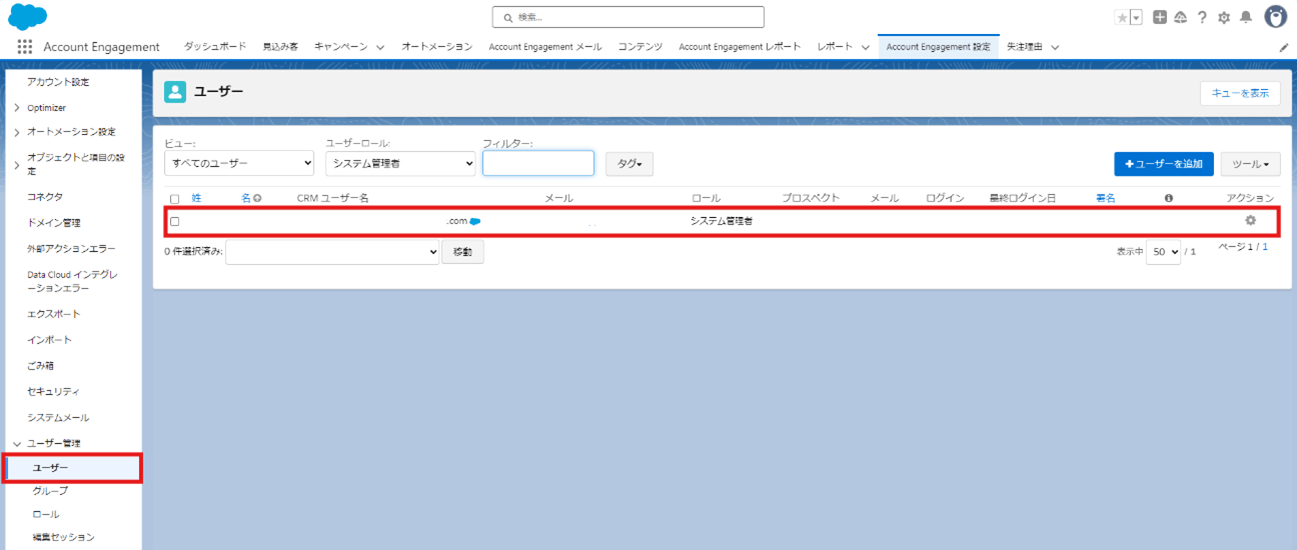Open システムメール in sidebar
Screen dimensions: 1297x550
[58, 418]
